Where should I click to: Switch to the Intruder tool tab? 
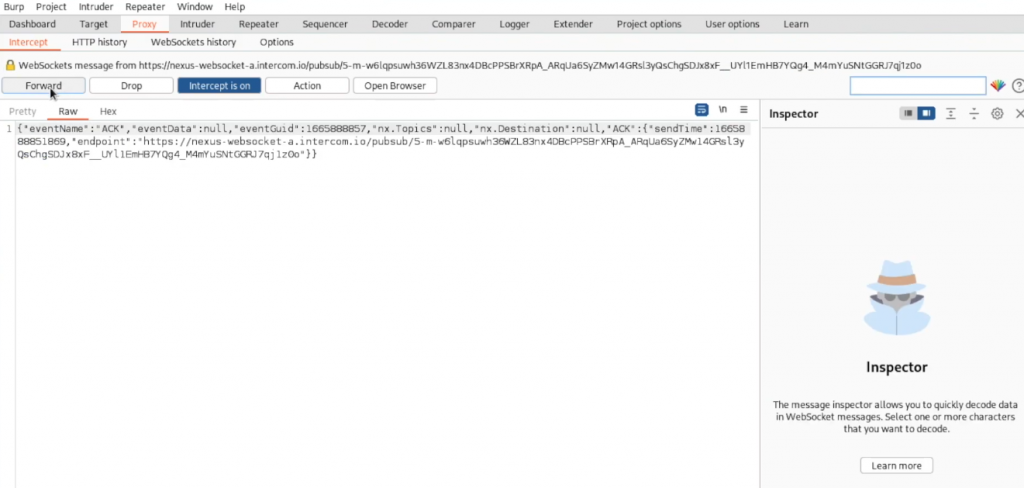pyautogui.click(x=197, y=24)
